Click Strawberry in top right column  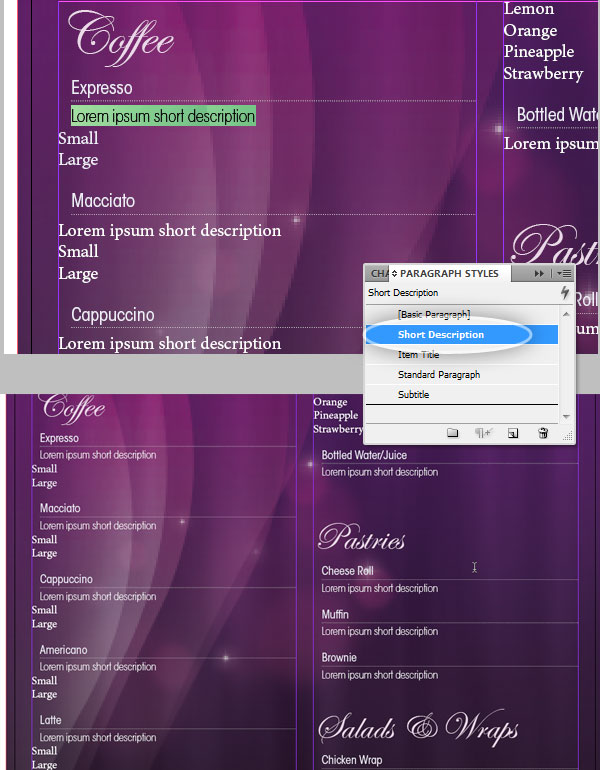click(543, 73)
